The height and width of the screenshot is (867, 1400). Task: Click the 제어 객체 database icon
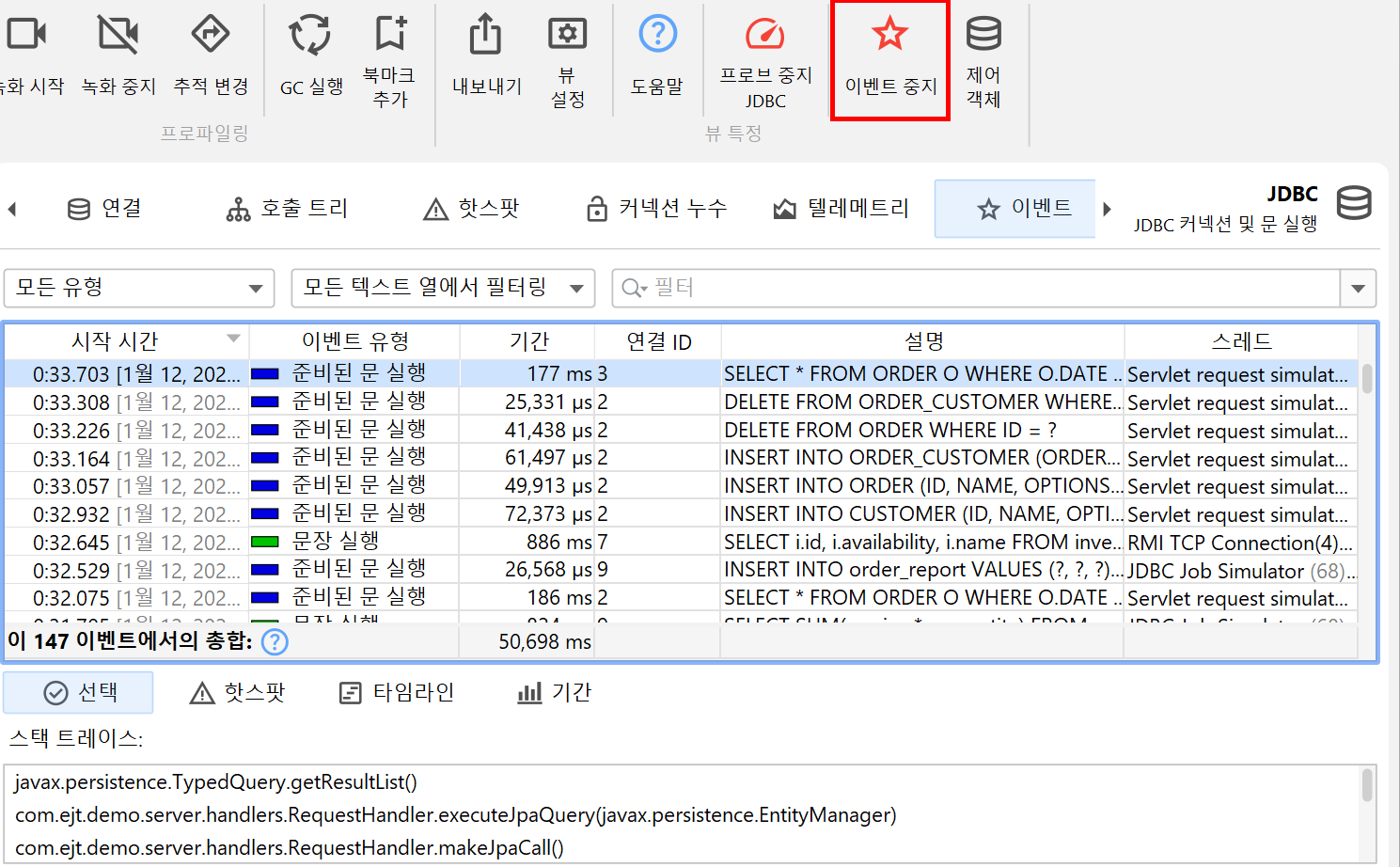coord(983,35)
